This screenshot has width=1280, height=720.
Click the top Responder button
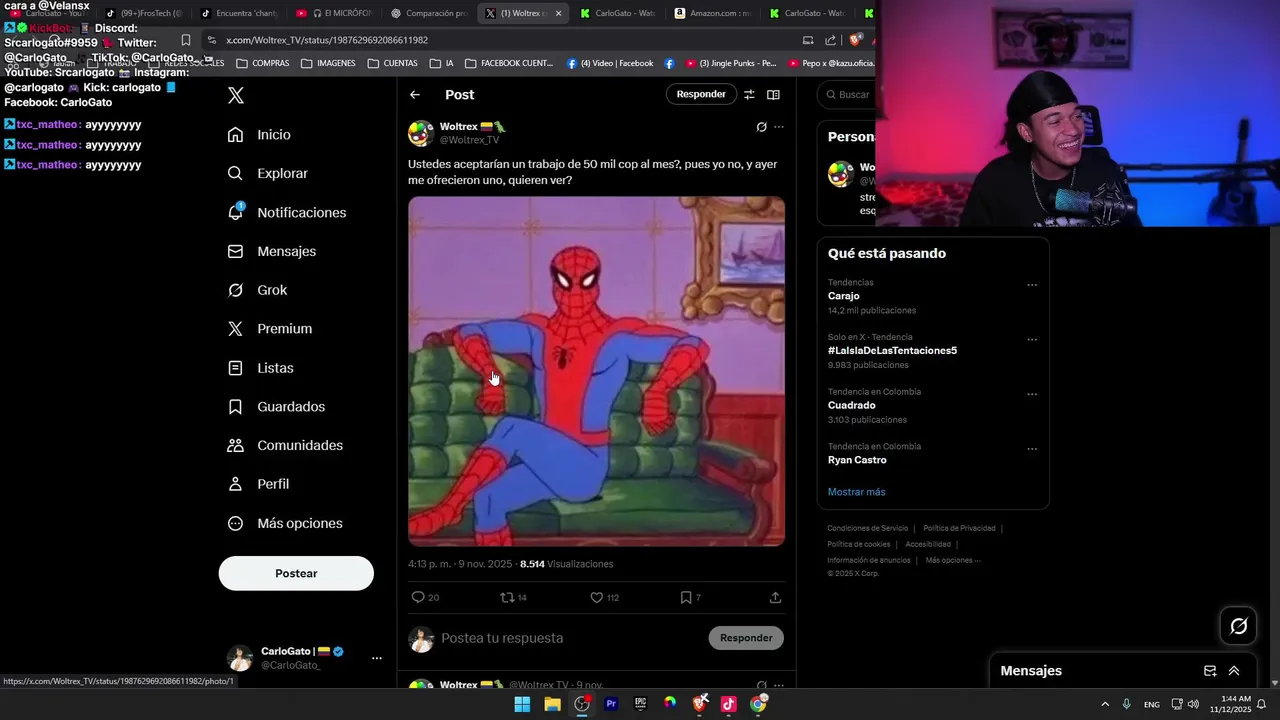[x=701, y=94]
